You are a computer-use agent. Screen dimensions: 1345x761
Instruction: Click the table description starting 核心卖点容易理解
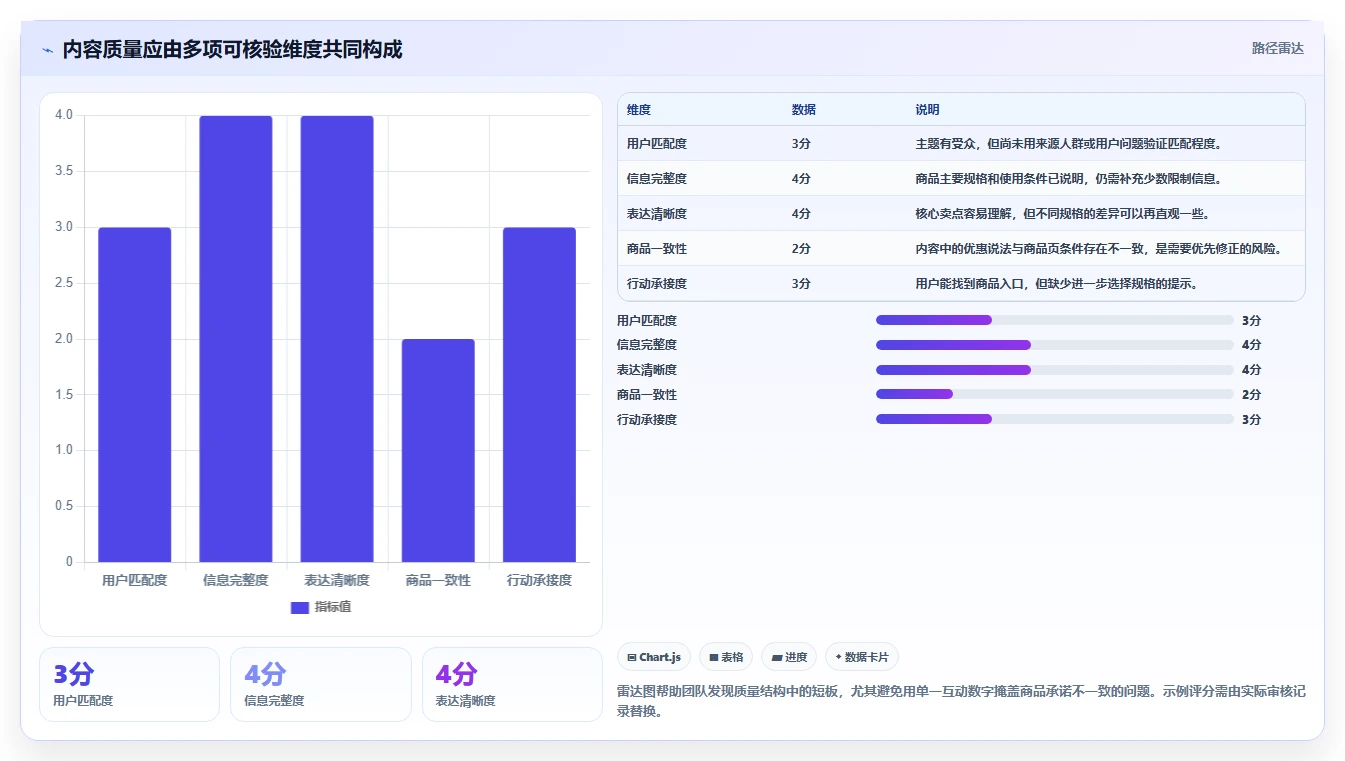(x=1063, y=214)
